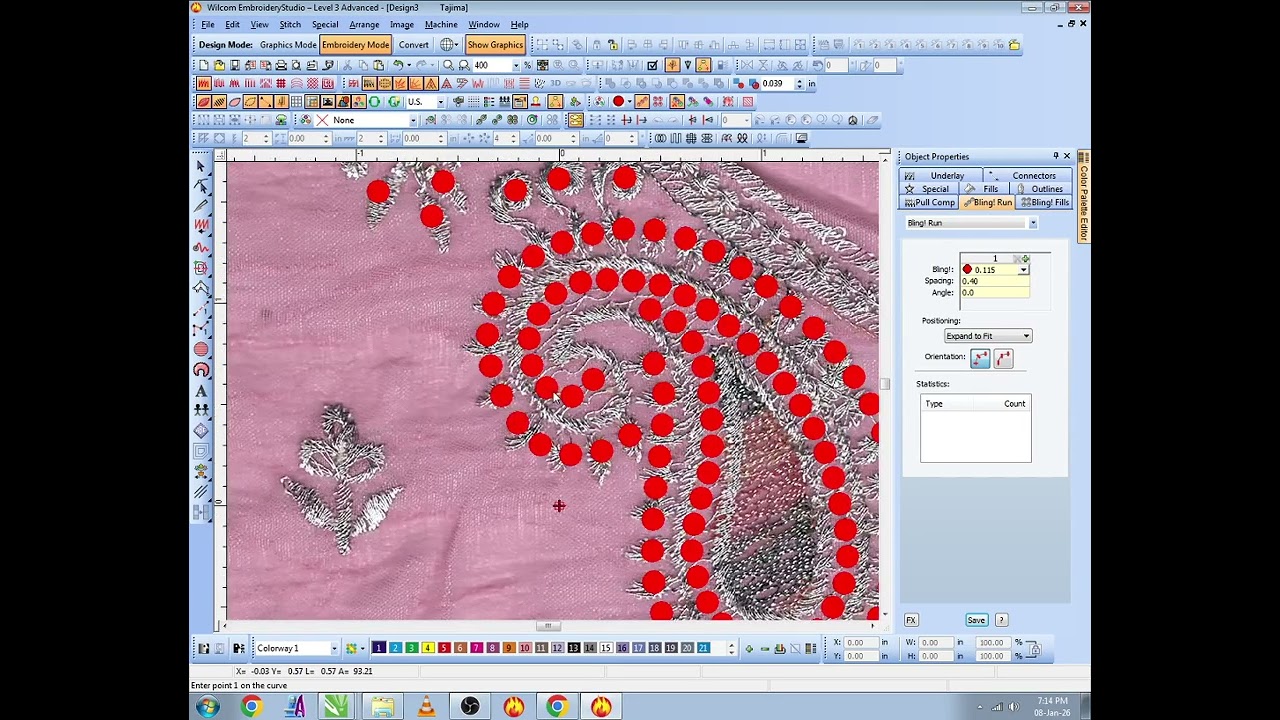Screen dimensions: 1280x720
Task: Open the zoom factor 400 dropdown
Action: point(516,65)
